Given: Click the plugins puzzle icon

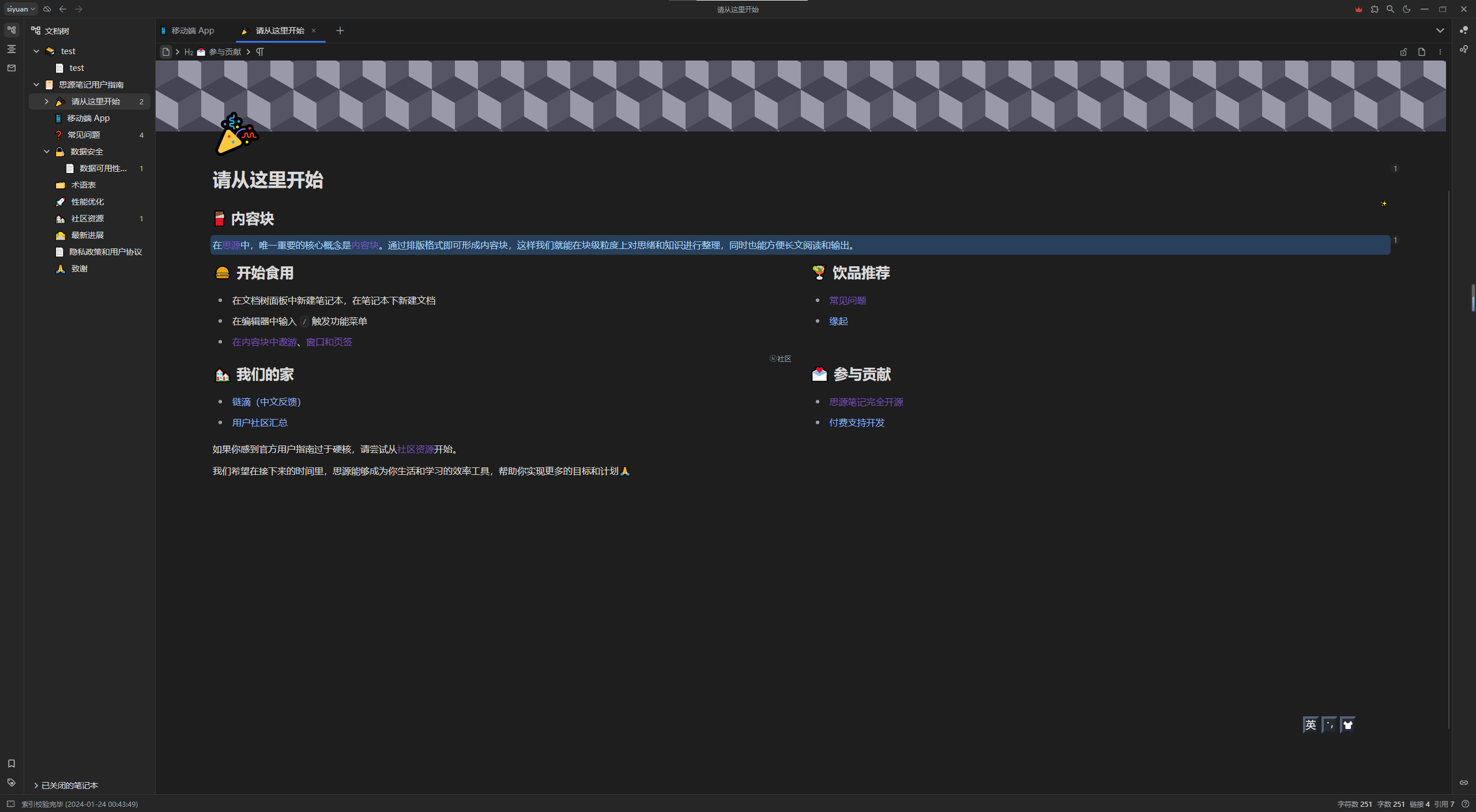Looking at the screenshot, I should tap(1375, 9).
